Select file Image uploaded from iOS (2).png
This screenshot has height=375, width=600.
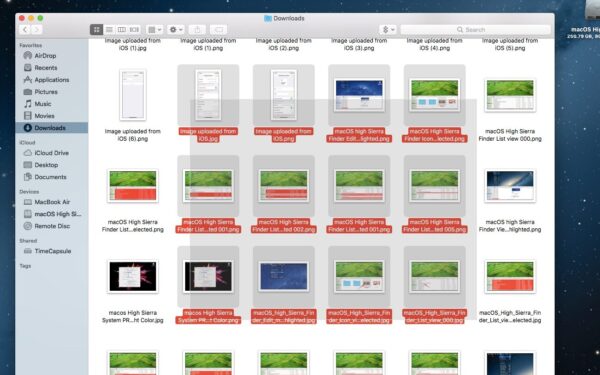click(x=284, y=44)
